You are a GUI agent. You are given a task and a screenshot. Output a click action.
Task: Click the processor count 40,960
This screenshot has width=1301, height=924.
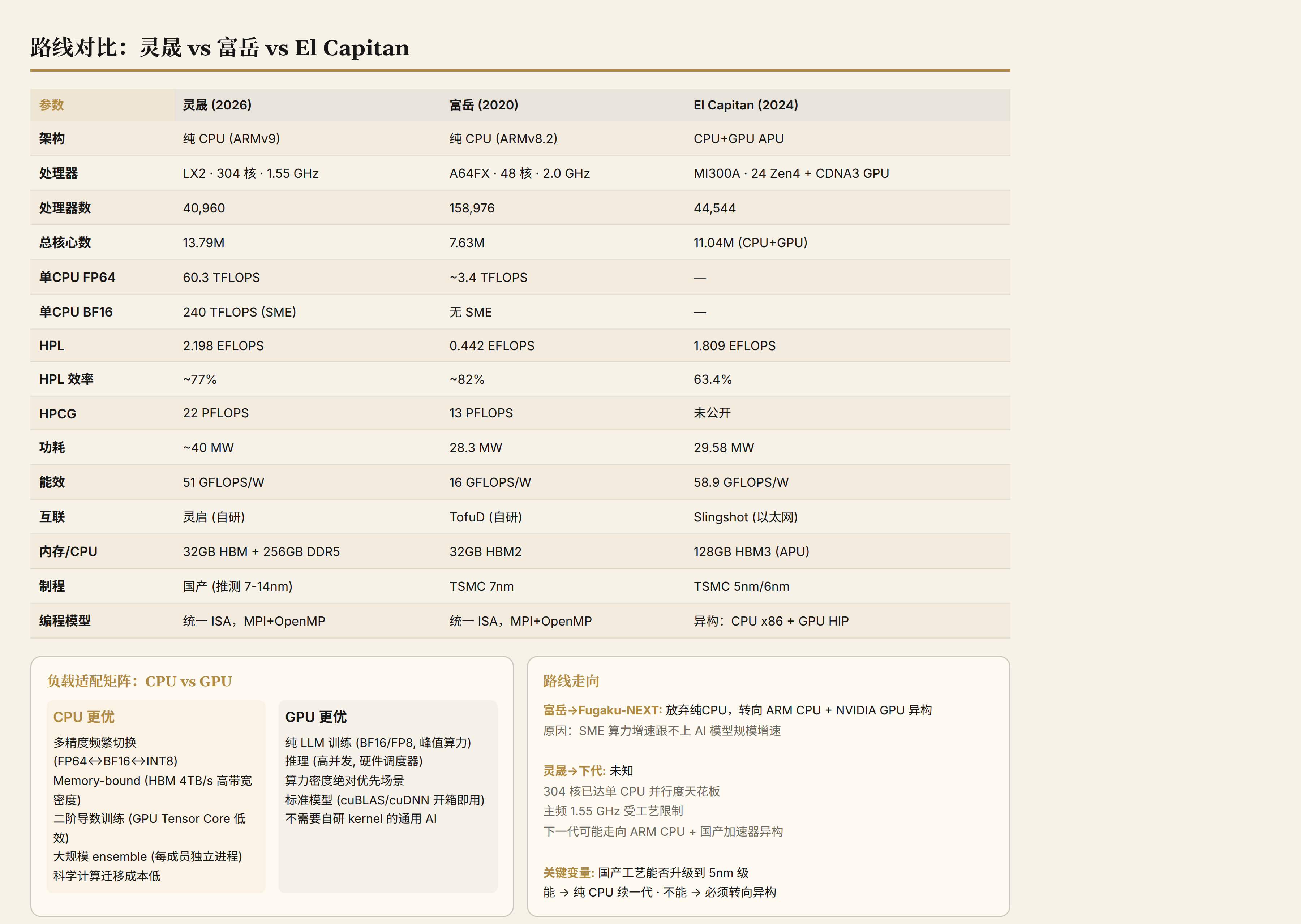point(204,208)
